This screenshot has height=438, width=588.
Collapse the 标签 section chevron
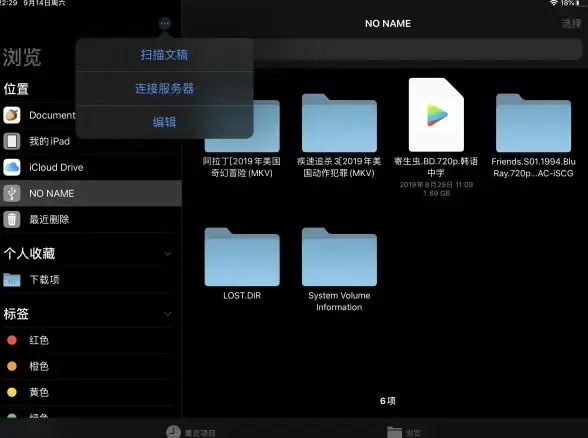pos(168,314)
